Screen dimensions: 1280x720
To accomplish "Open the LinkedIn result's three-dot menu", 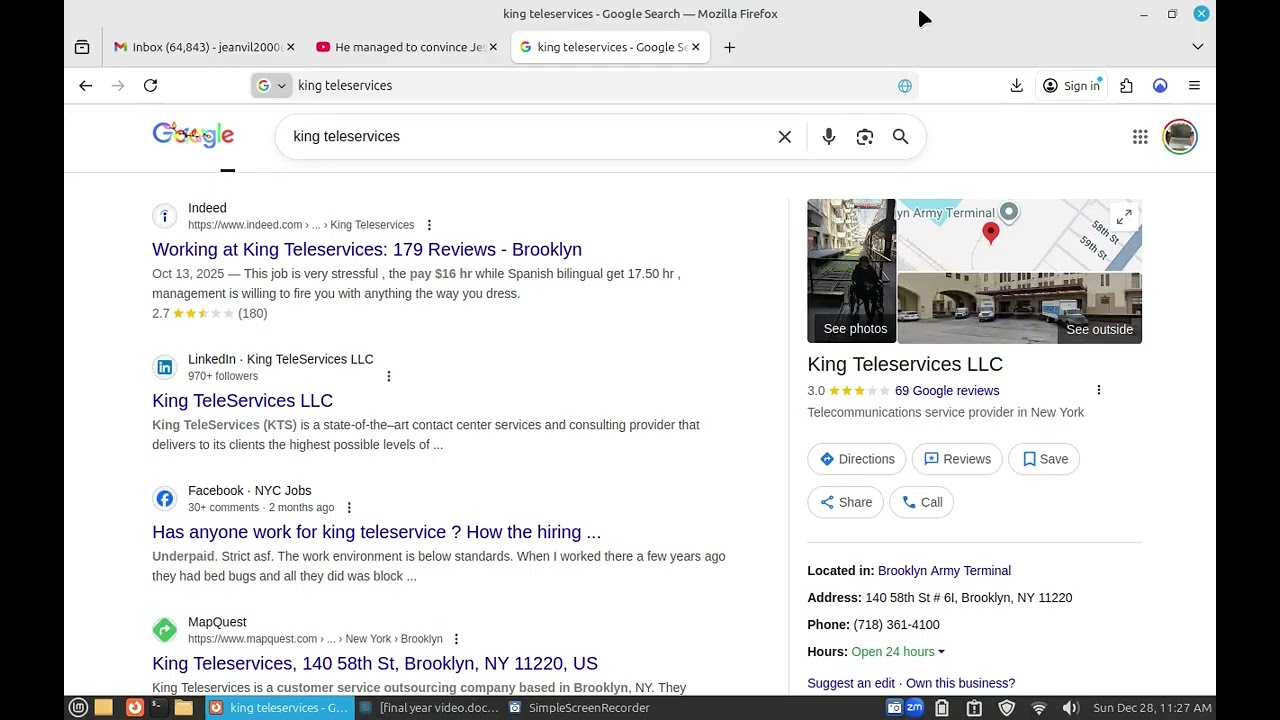I will point(389,376).
